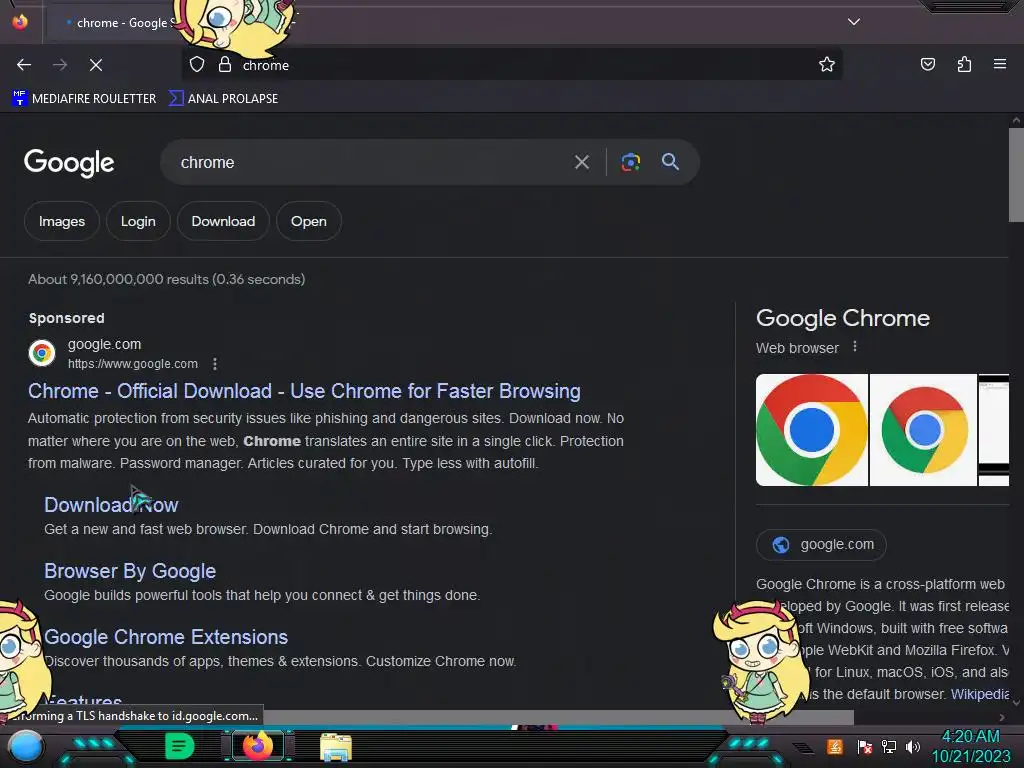The height and width of the screenshot is (768, 1024).
Task: Click the google.com chip in knowledge panel
Action: 822,545
